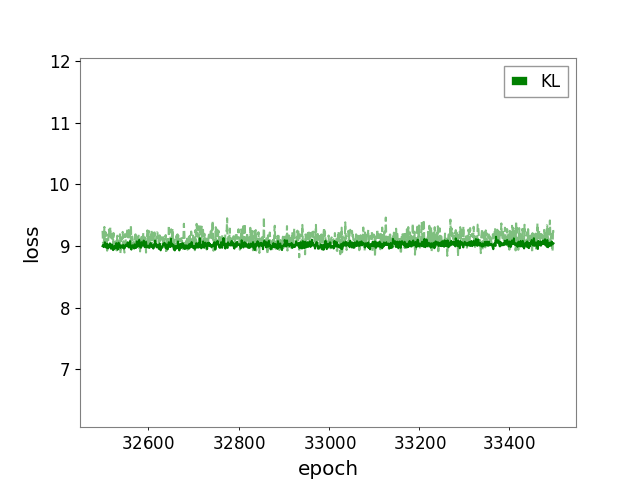Click the 'epoch' x-axis label
Screen dimensions: 640x480
pyautogui.click(x=328, y=469)
